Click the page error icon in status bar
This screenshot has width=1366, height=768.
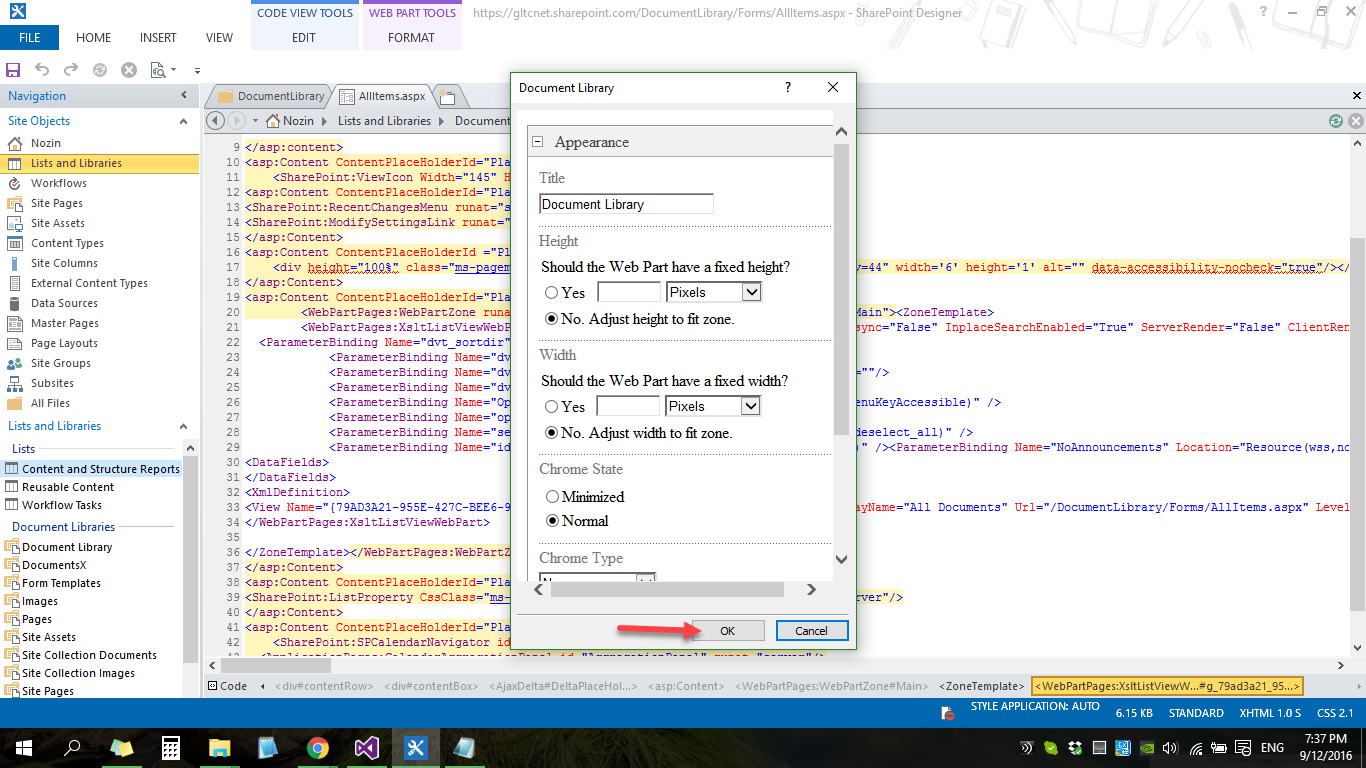point(947,713)
